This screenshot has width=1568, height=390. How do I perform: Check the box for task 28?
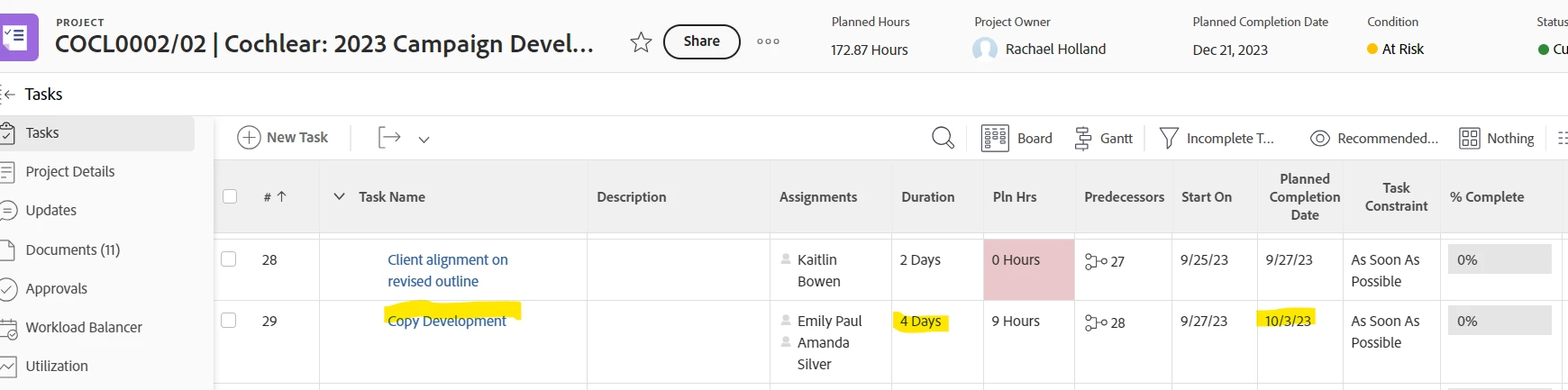pyautogui.click(x=229, y=259)
